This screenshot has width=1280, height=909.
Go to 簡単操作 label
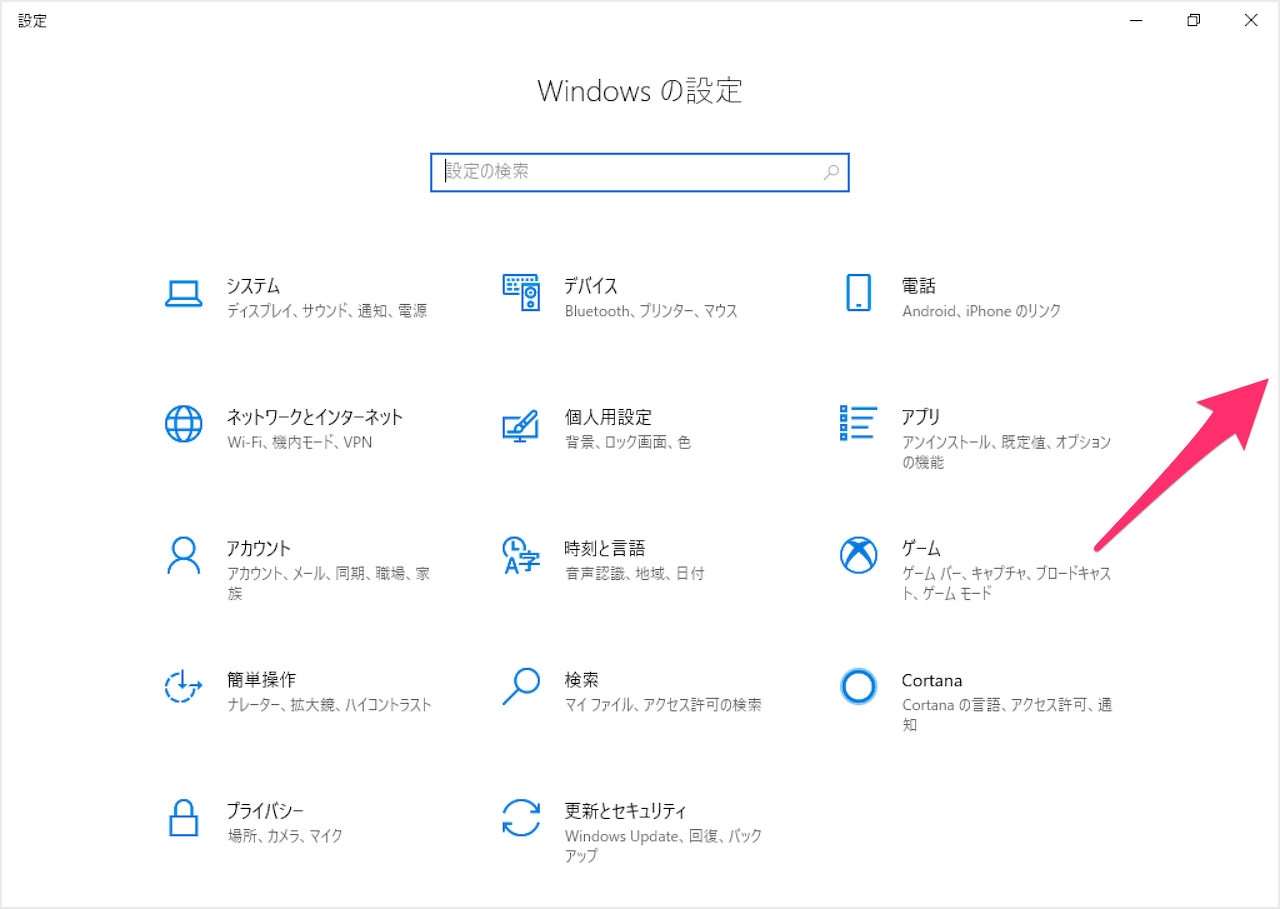pyautogui.click(x=261, y=679)
